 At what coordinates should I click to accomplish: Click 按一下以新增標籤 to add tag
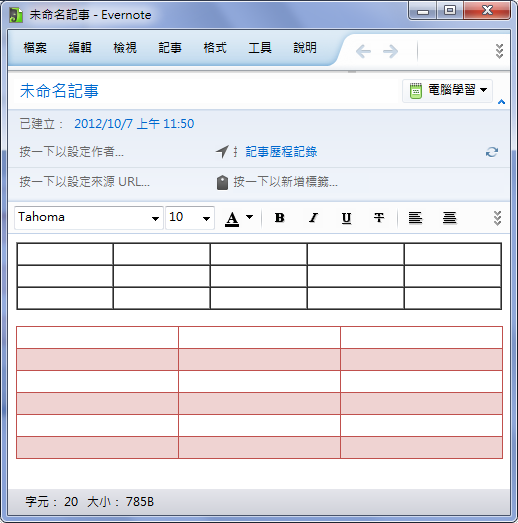point(286,182)
